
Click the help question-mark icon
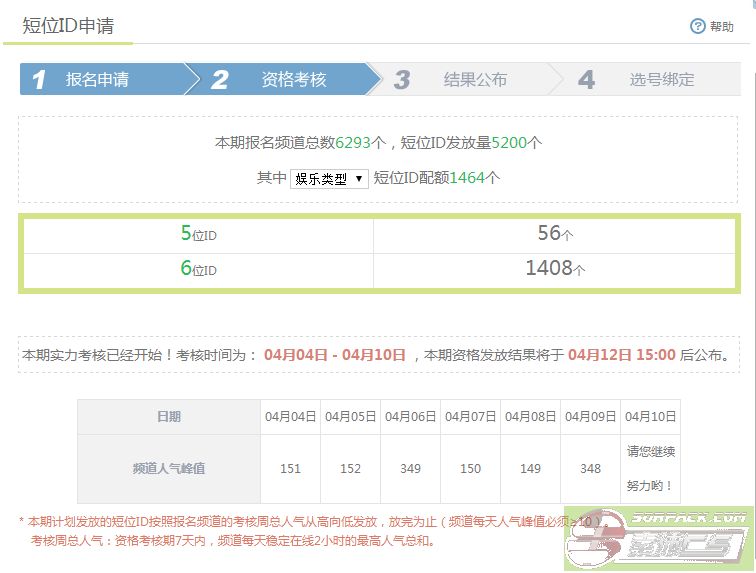point(698,26)
